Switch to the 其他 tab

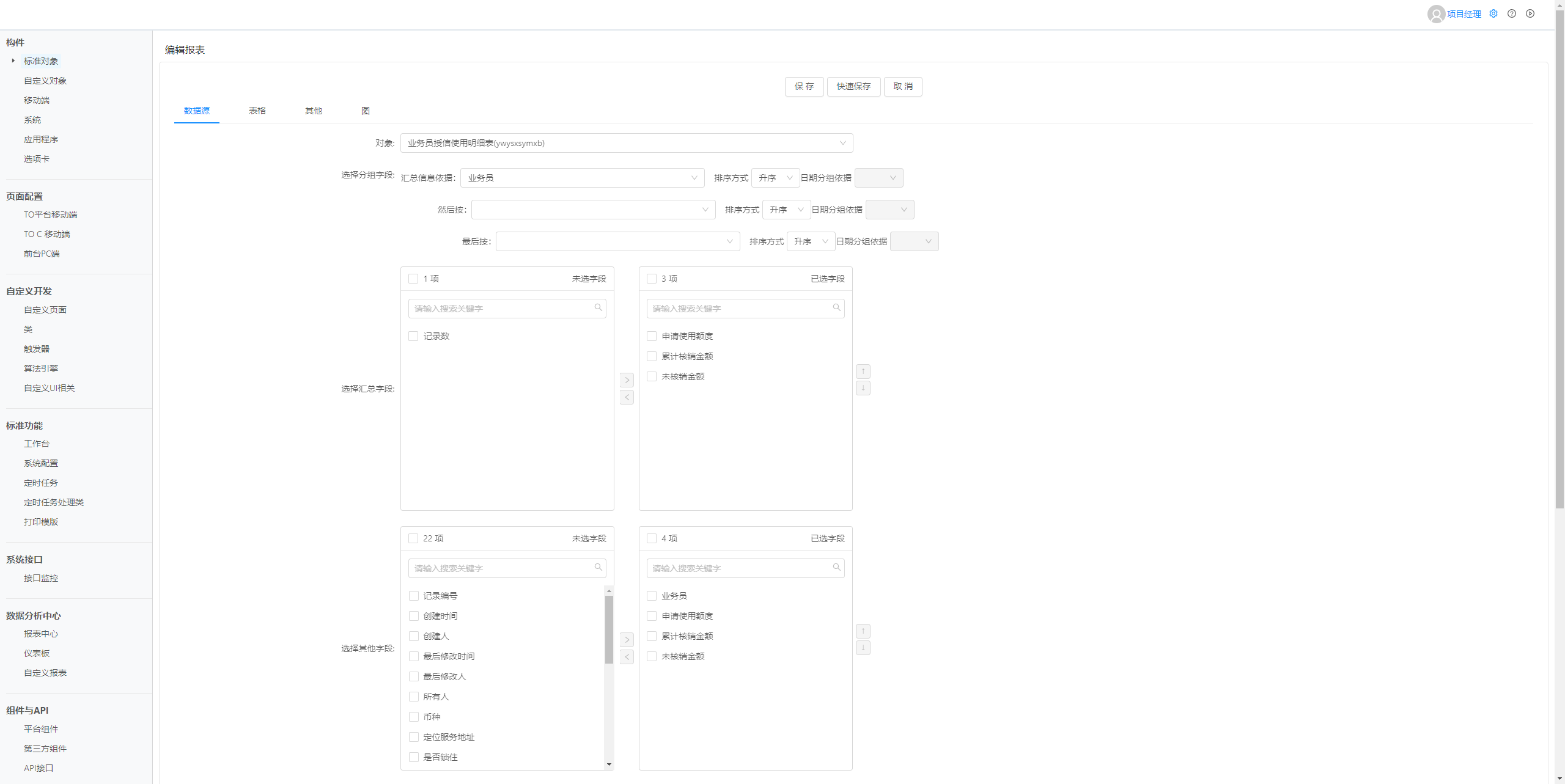tap(314, 111)
